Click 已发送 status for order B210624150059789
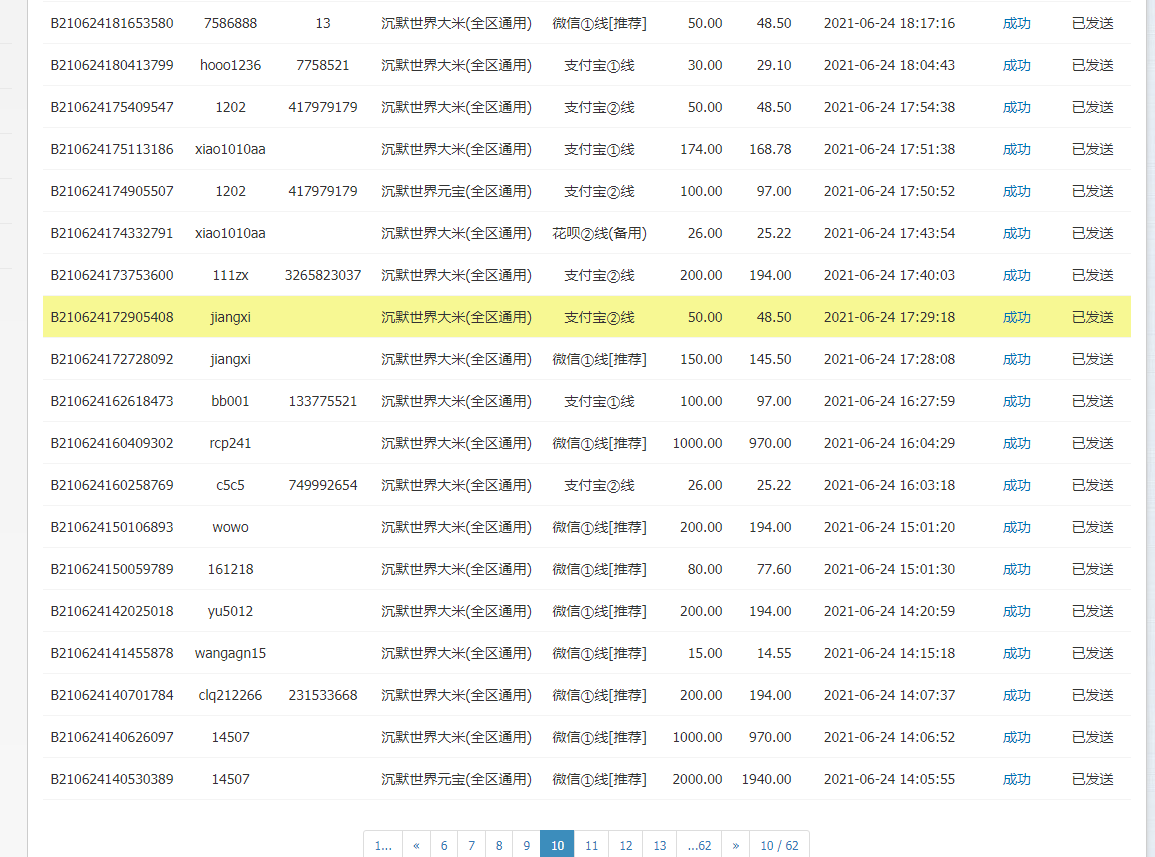Screen dimensions: 1155x857 [1092, 570]
